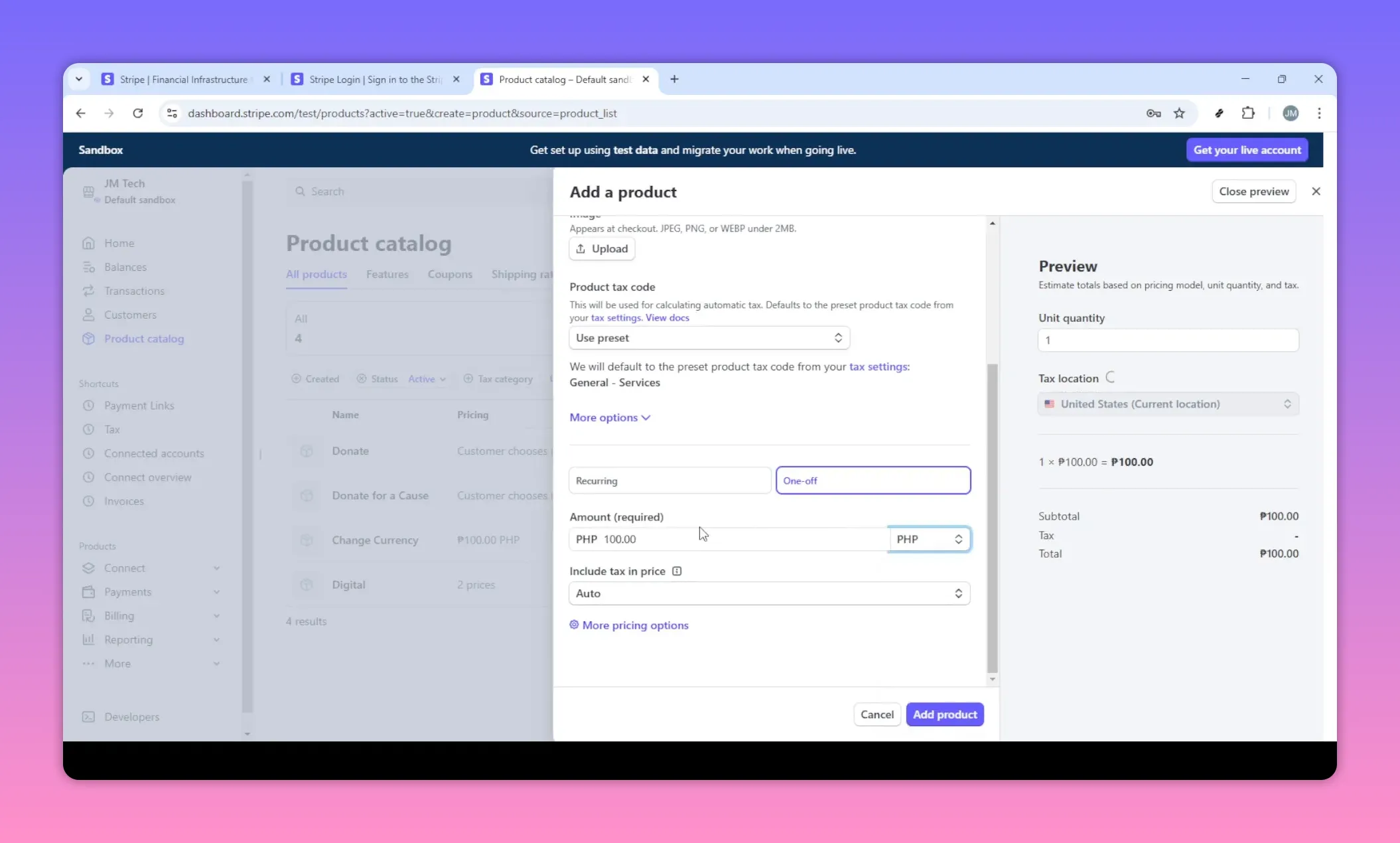Open the Use preset tax code dropdown
Viewport: 1400px width, 843px height.
[709, 338]
